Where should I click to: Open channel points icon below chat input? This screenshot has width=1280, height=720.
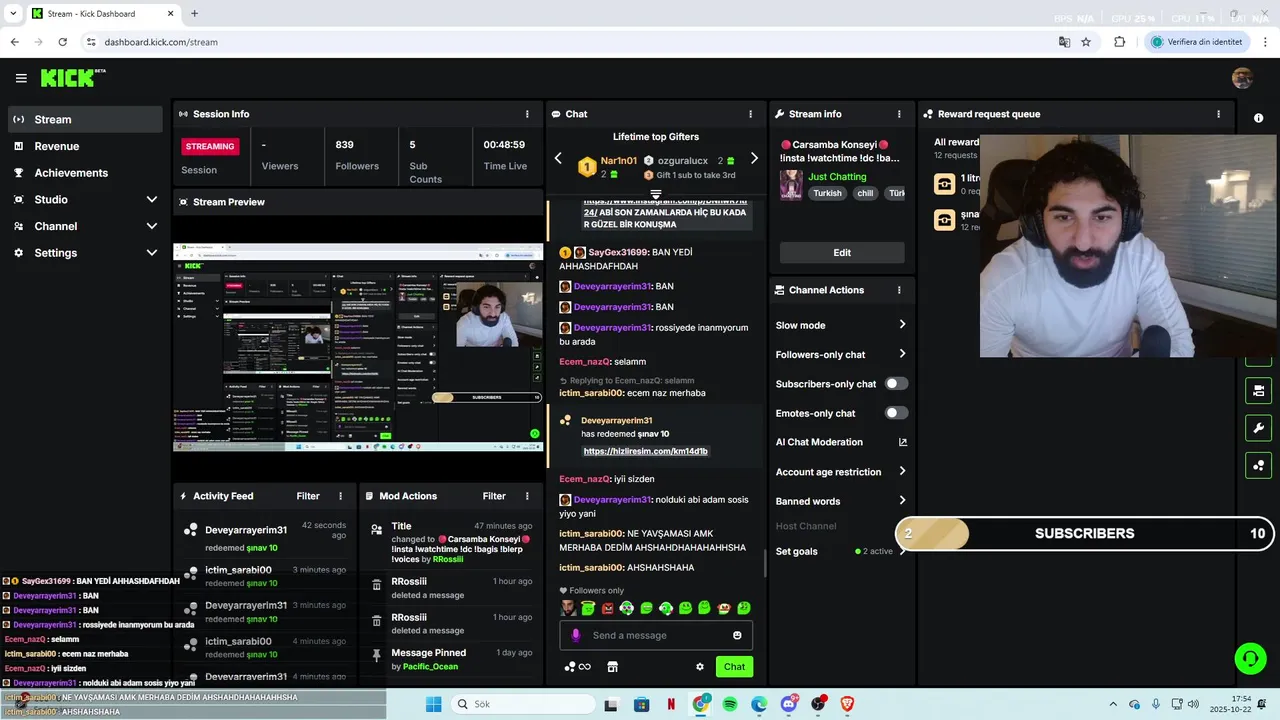click(577, 667)
